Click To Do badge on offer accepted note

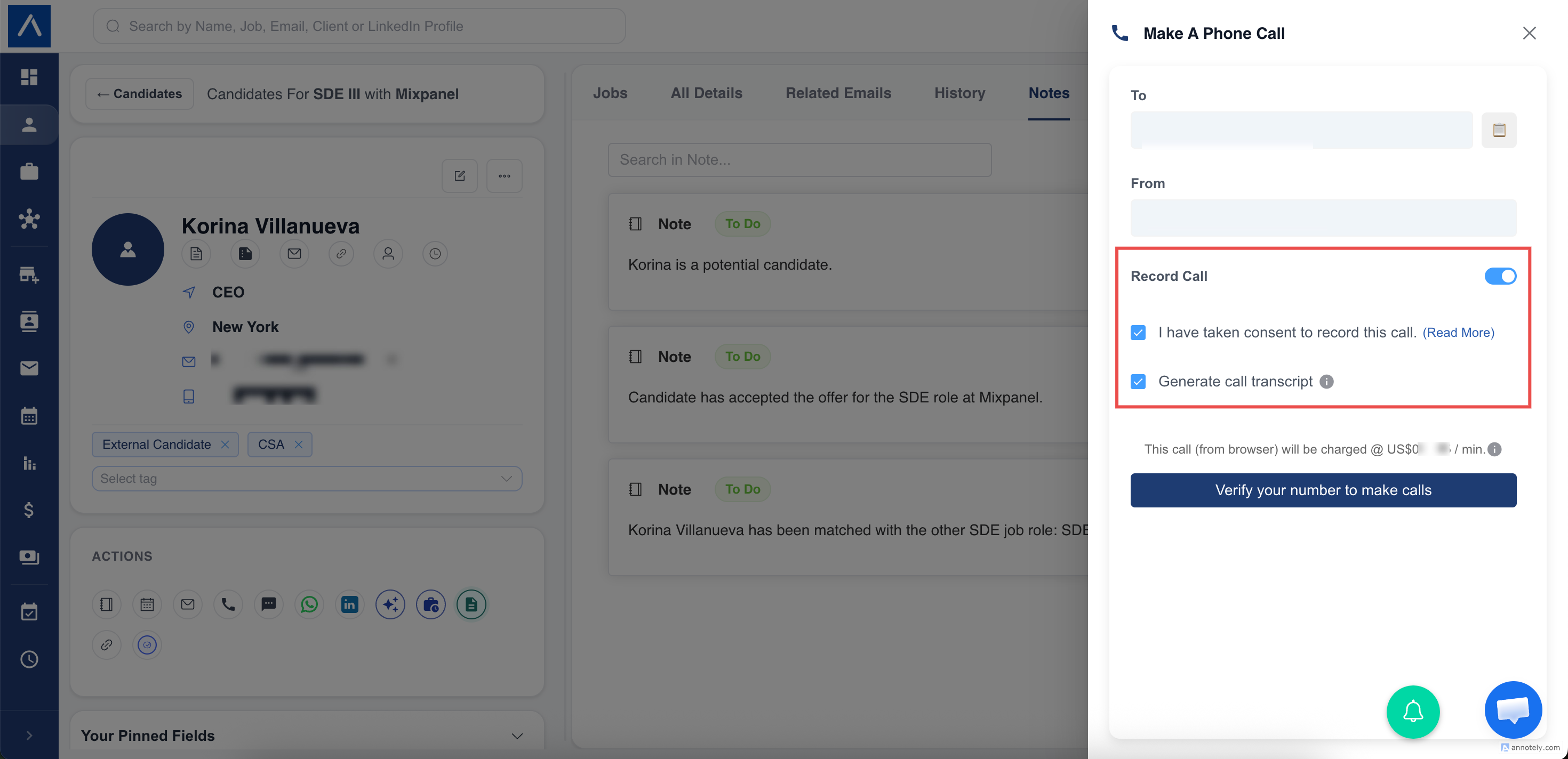(x=742, y=357)
